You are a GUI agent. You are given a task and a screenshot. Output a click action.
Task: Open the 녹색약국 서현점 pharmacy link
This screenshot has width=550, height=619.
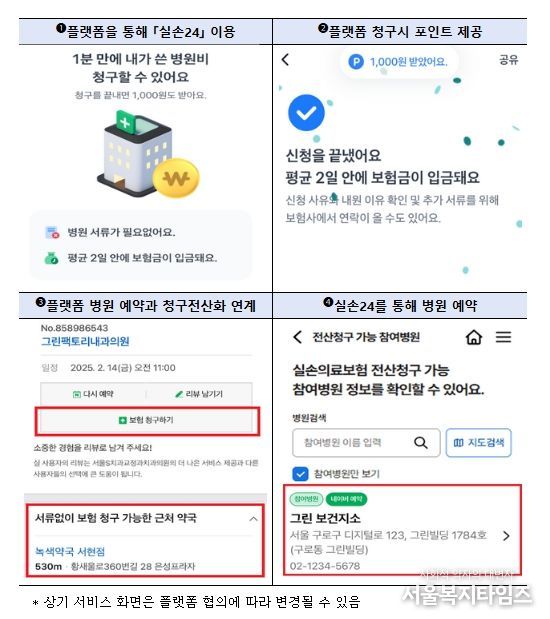point(70,551)
